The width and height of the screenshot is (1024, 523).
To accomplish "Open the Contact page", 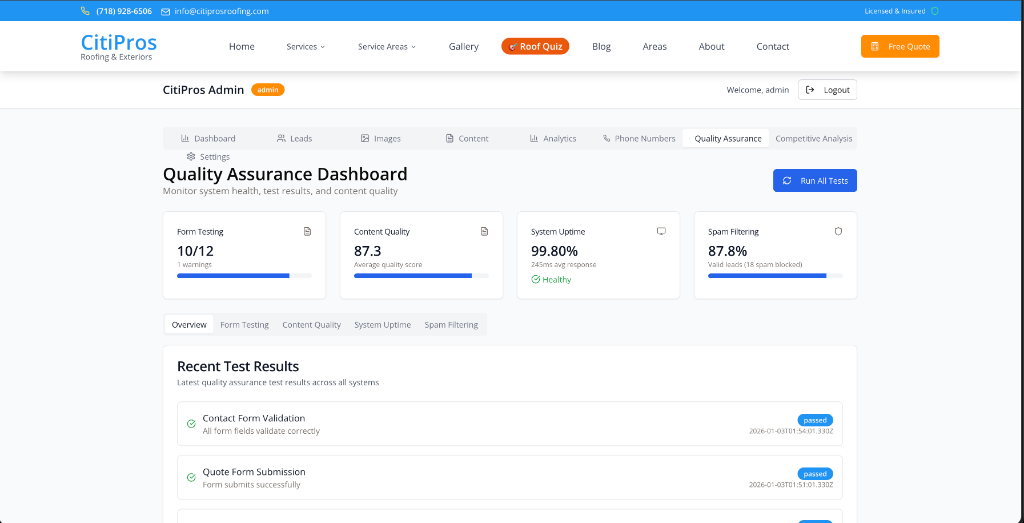I will (x=773, y=47).
